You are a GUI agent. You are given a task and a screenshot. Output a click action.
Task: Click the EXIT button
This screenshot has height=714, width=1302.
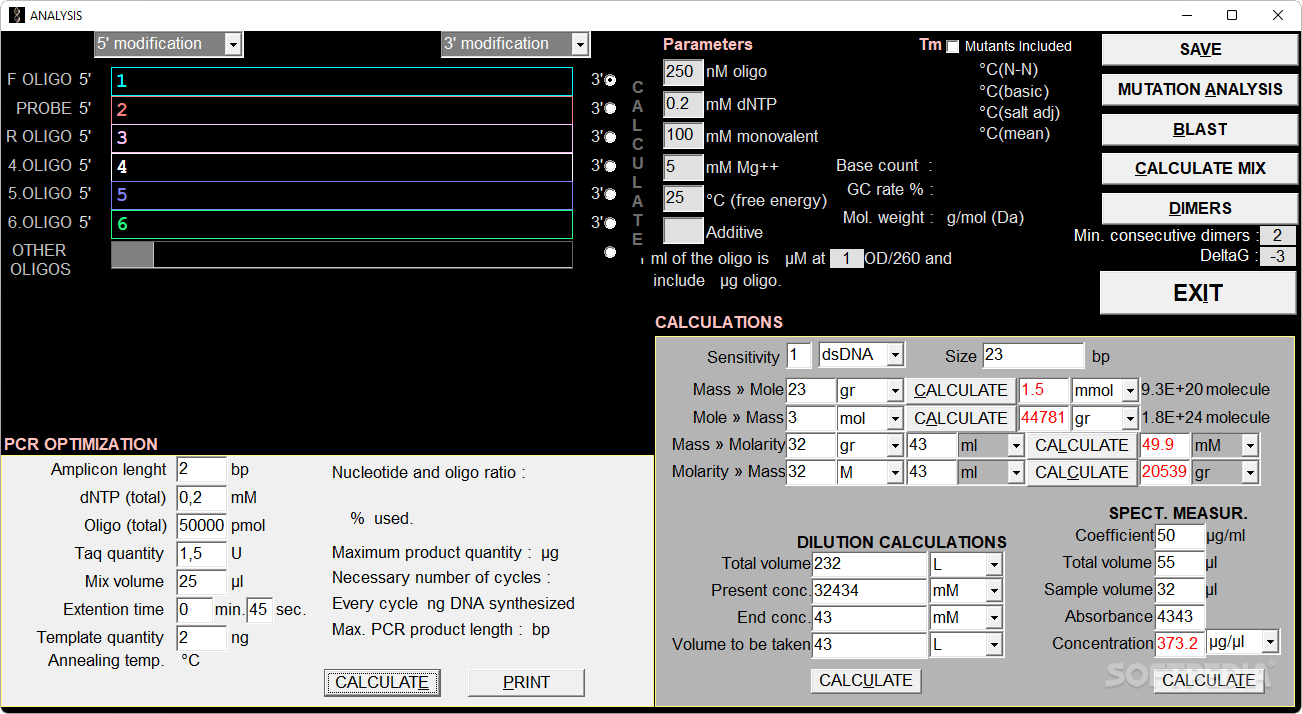(x=1198, y=293)
